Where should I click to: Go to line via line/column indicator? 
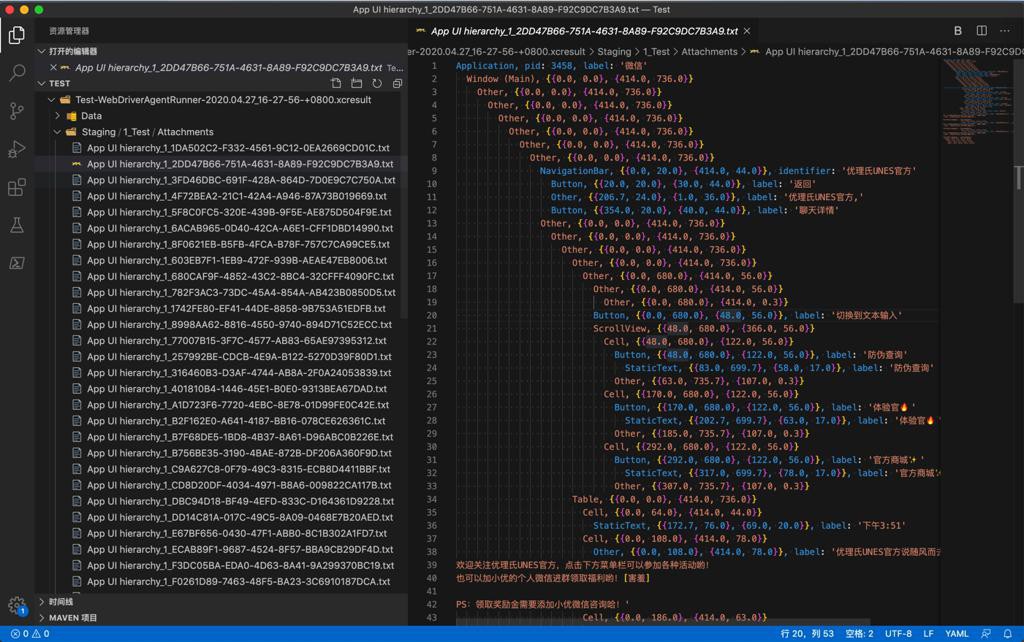point(807,634)
